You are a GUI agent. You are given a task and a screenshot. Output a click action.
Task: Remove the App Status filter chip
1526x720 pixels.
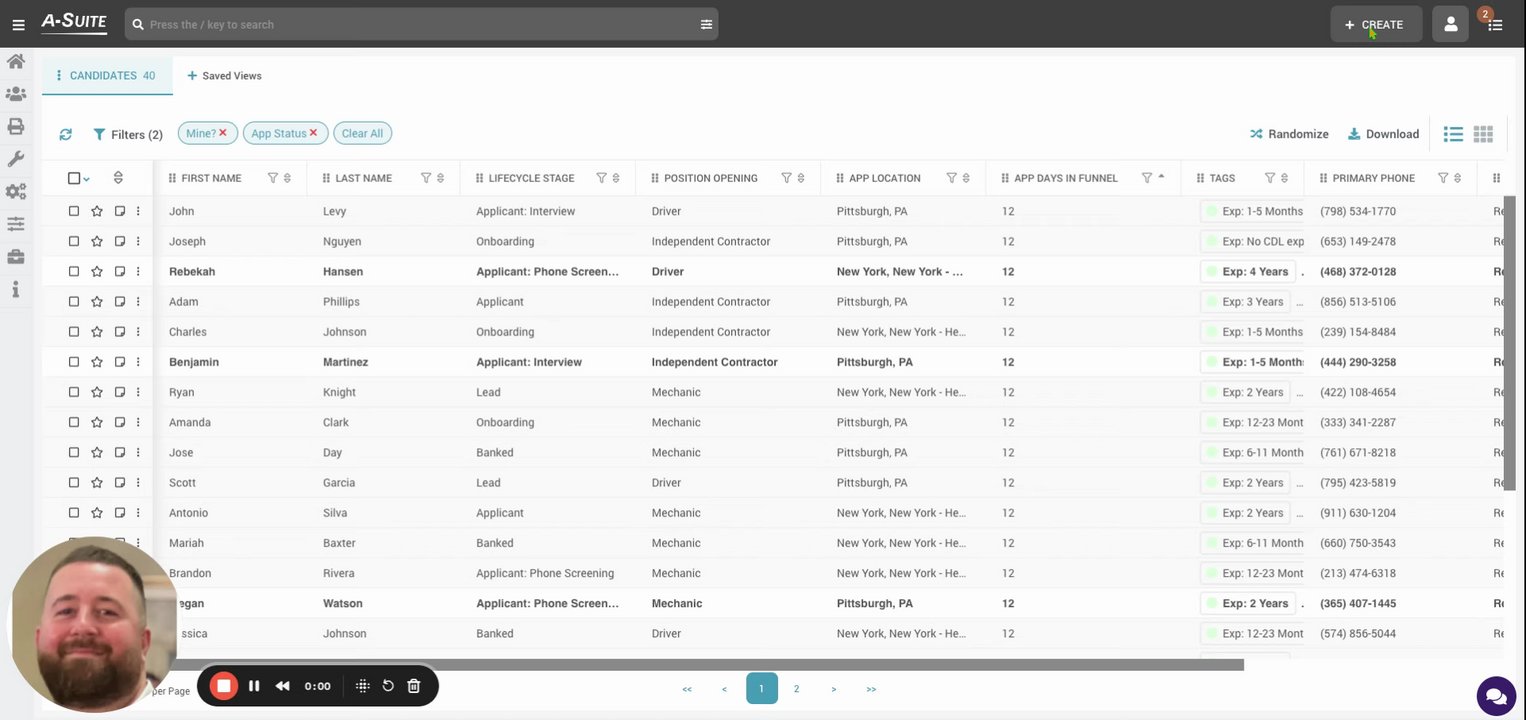pyautogui.click(x=313, y=133)
